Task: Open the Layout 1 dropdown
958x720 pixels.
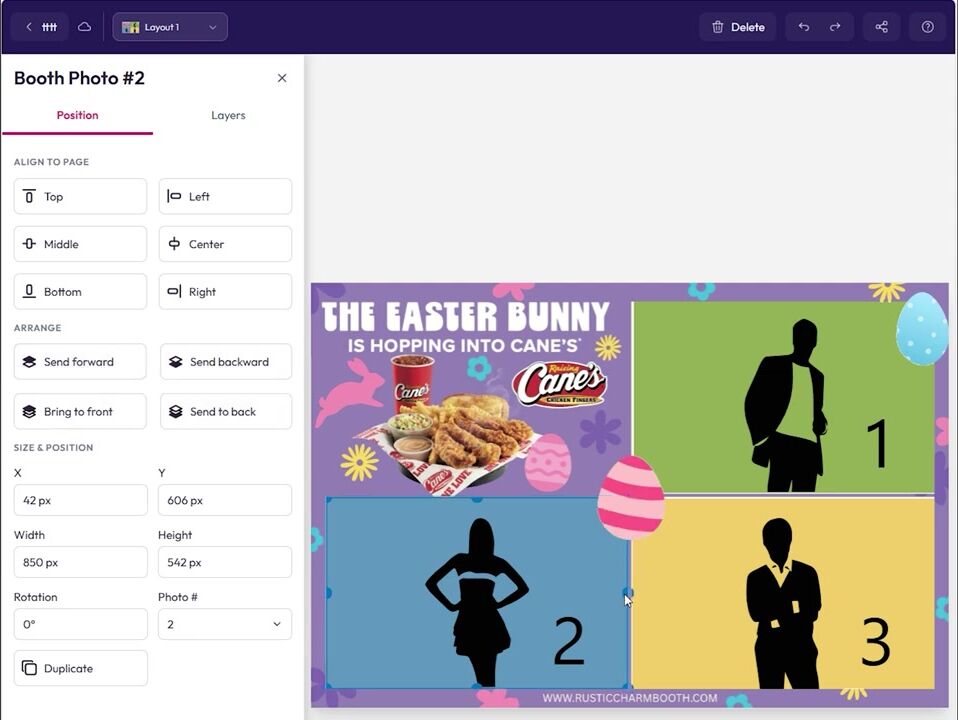Action: 170,27
